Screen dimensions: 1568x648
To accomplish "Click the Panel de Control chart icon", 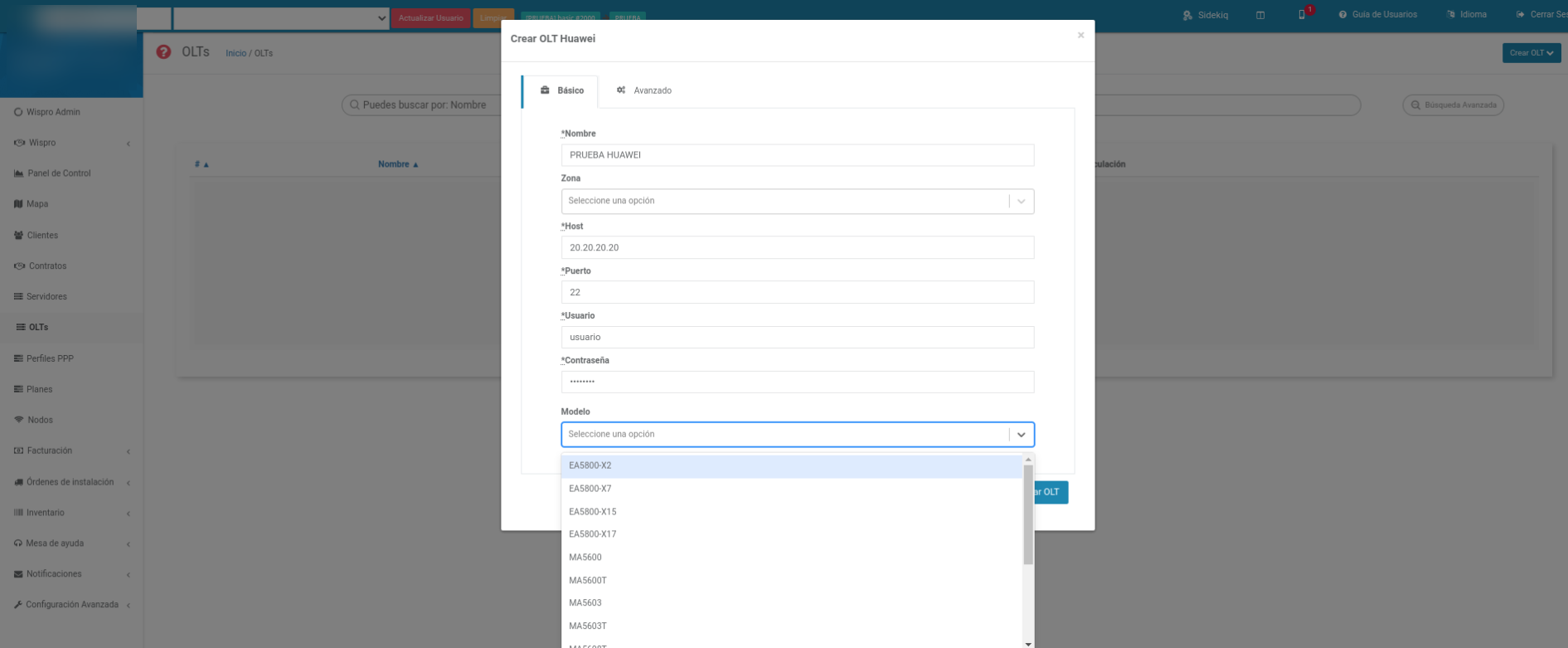I will [18, 173].
